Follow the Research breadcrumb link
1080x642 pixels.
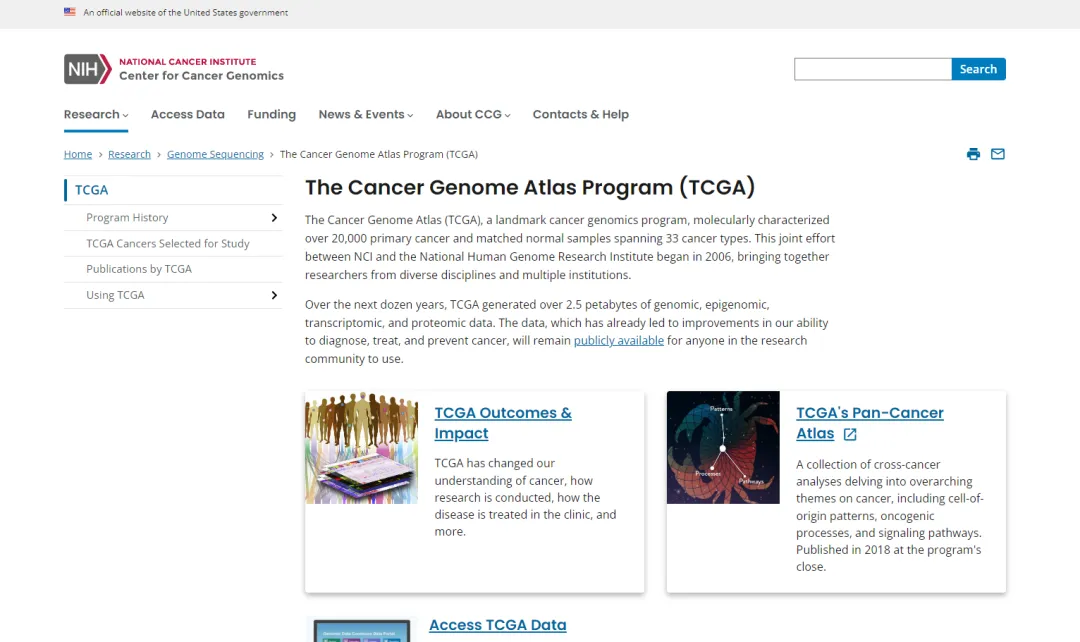pyautogui.click(x=129, y=154)
